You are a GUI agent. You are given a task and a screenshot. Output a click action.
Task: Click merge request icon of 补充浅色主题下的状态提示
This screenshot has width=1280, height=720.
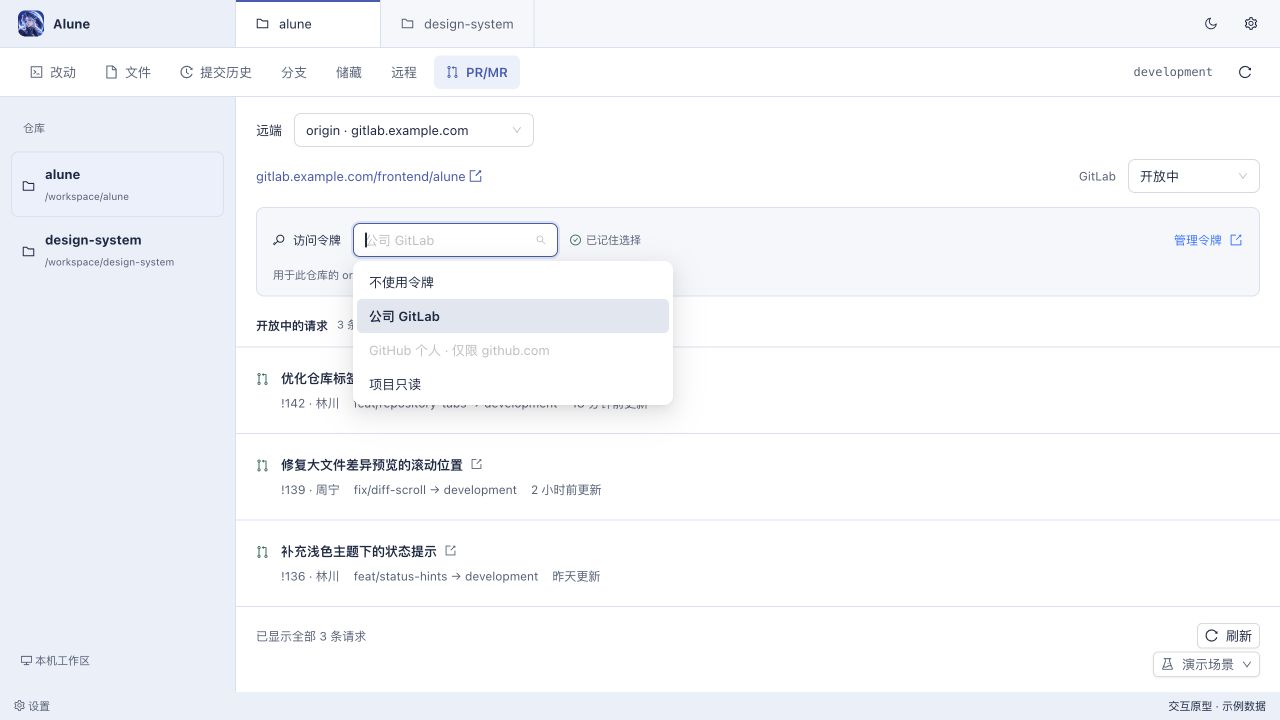[x=262, y=552]
